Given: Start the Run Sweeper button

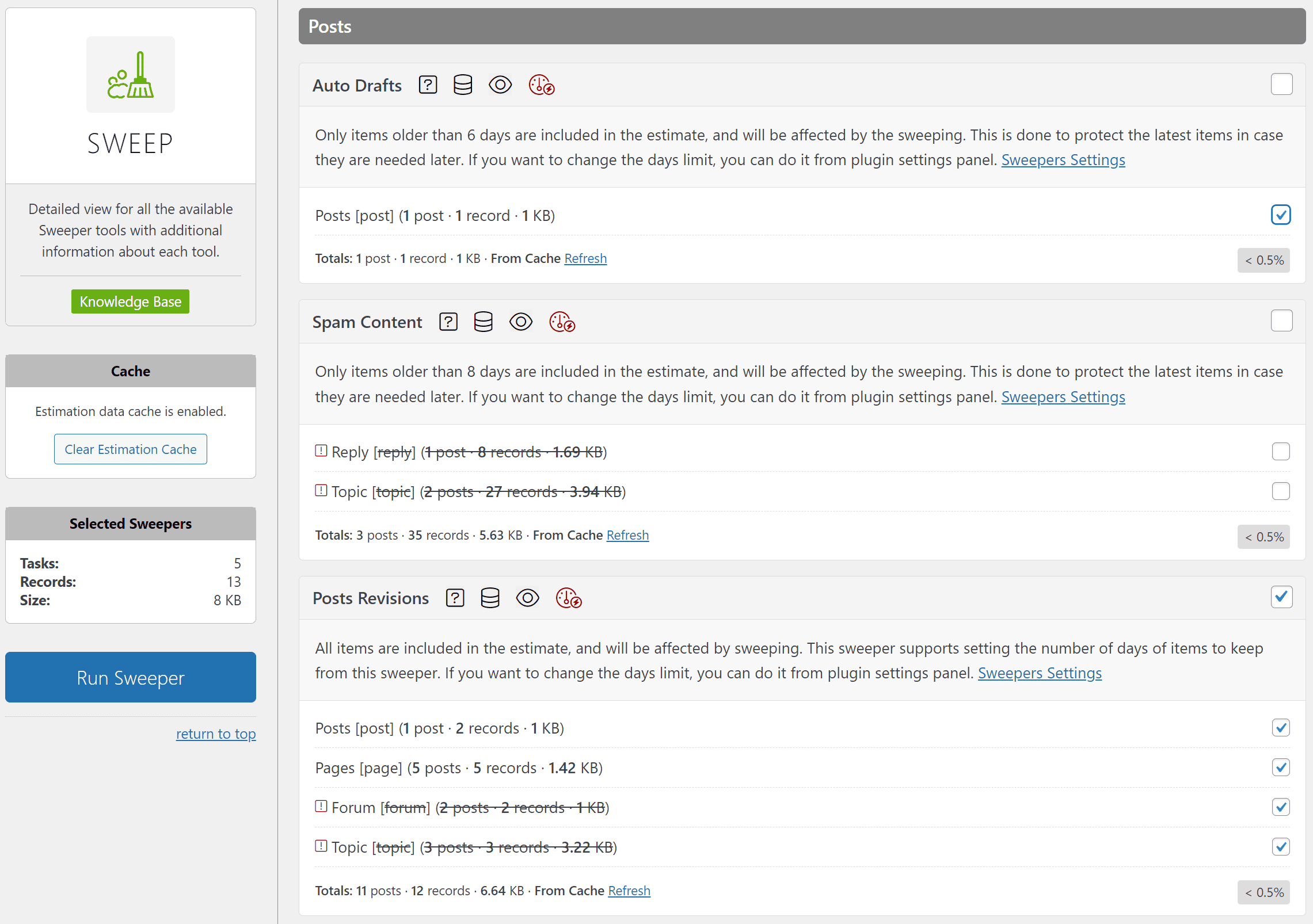Looking at the screenshot, I should tap(131, 678).
